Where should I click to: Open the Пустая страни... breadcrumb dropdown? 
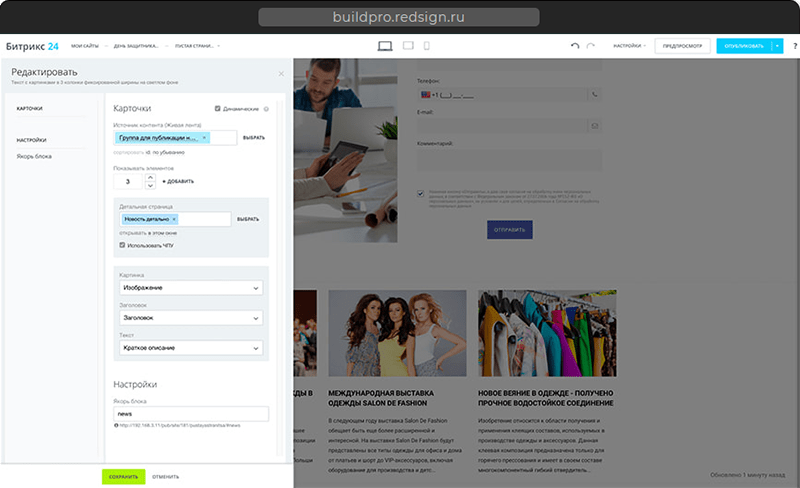[197, 46]
